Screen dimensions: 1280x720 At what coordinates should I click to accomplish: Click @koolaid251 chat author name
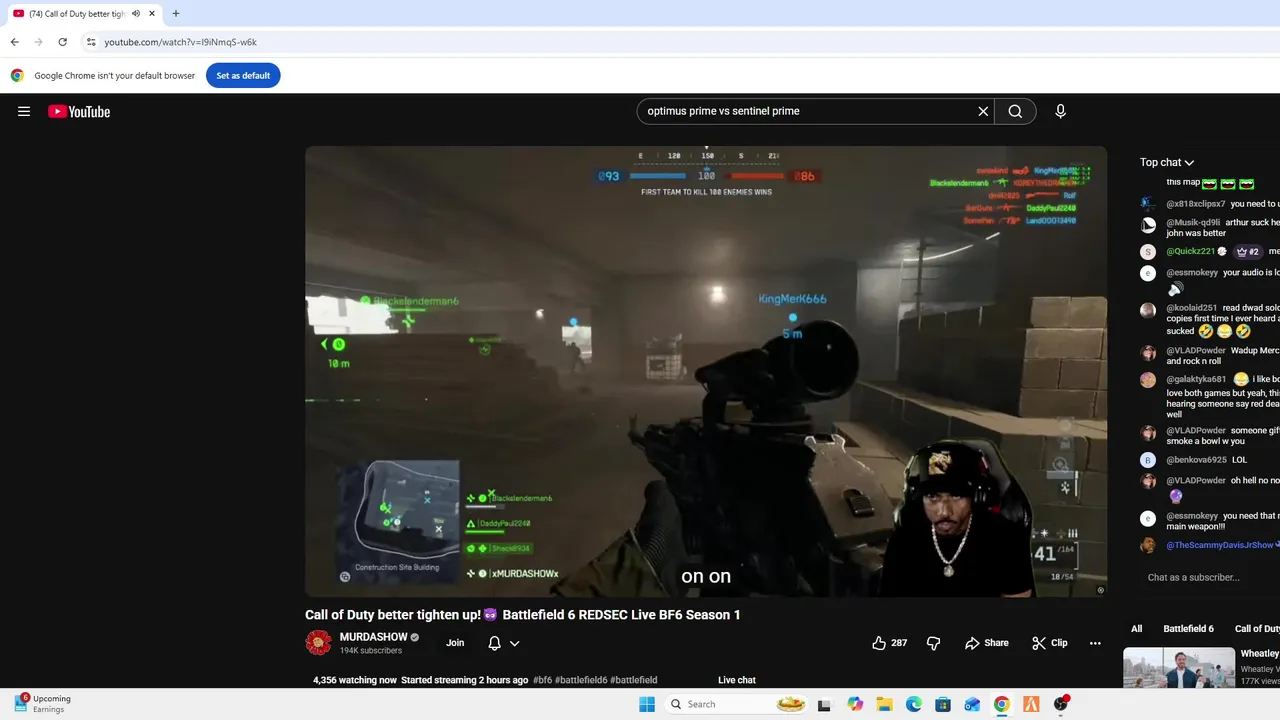tap(1191, 308)
